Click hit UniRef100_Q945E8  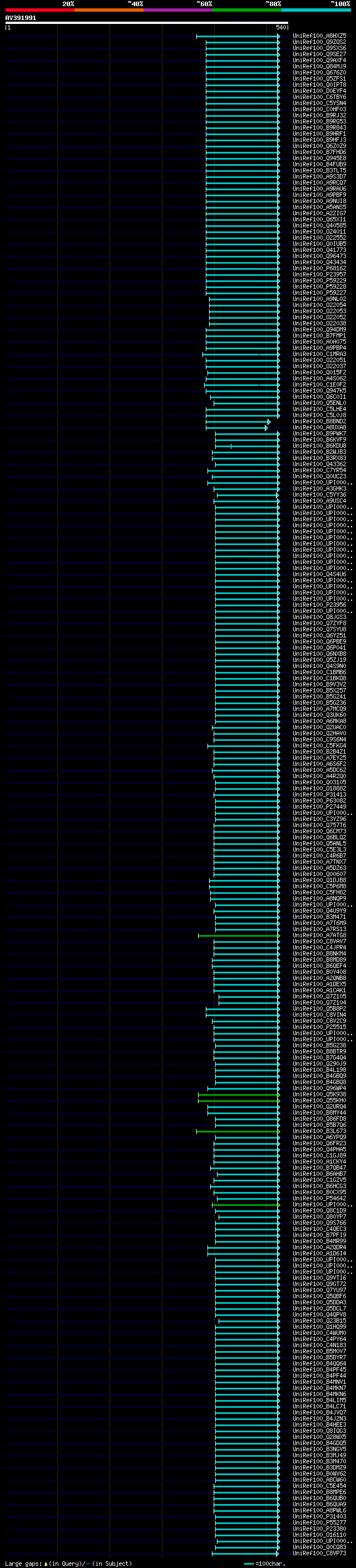pos(319,159)
